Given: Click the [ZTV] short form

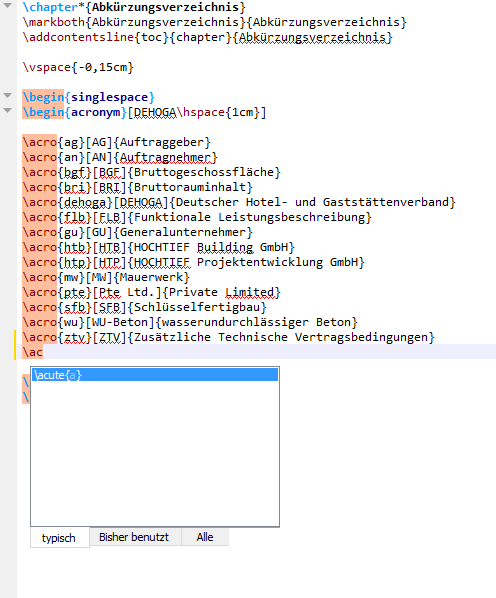Looking at the screenshot, I should pos(109,337).
